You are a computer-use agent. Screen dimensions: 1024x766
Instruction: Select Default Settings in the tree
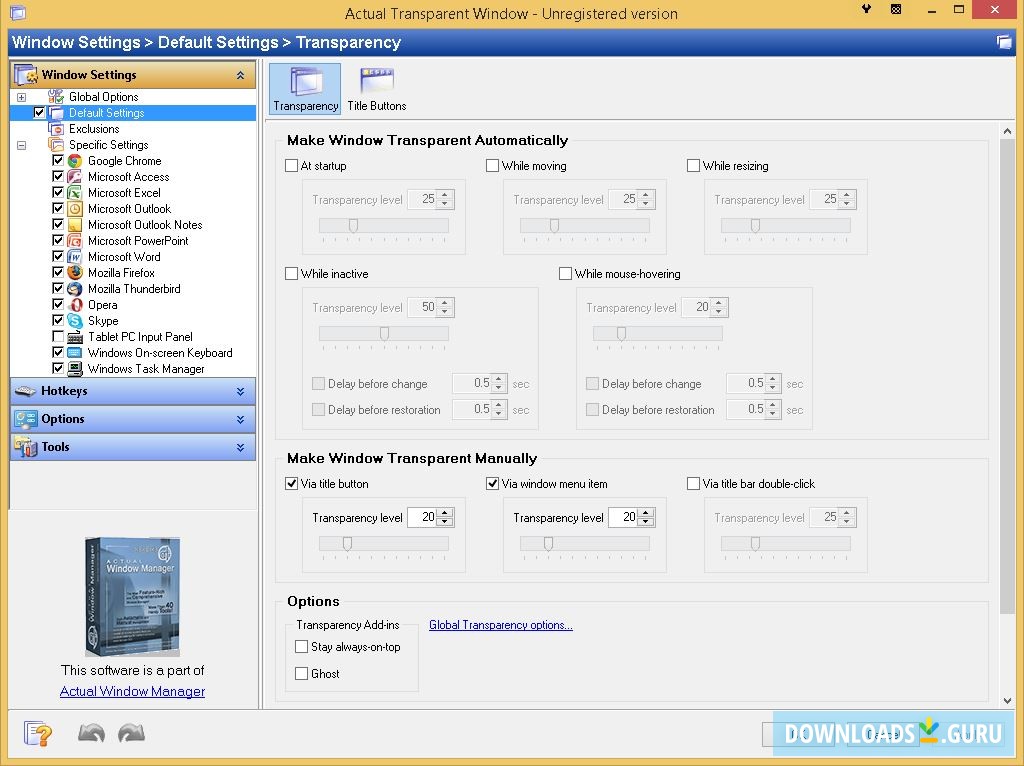click(106, 113)
